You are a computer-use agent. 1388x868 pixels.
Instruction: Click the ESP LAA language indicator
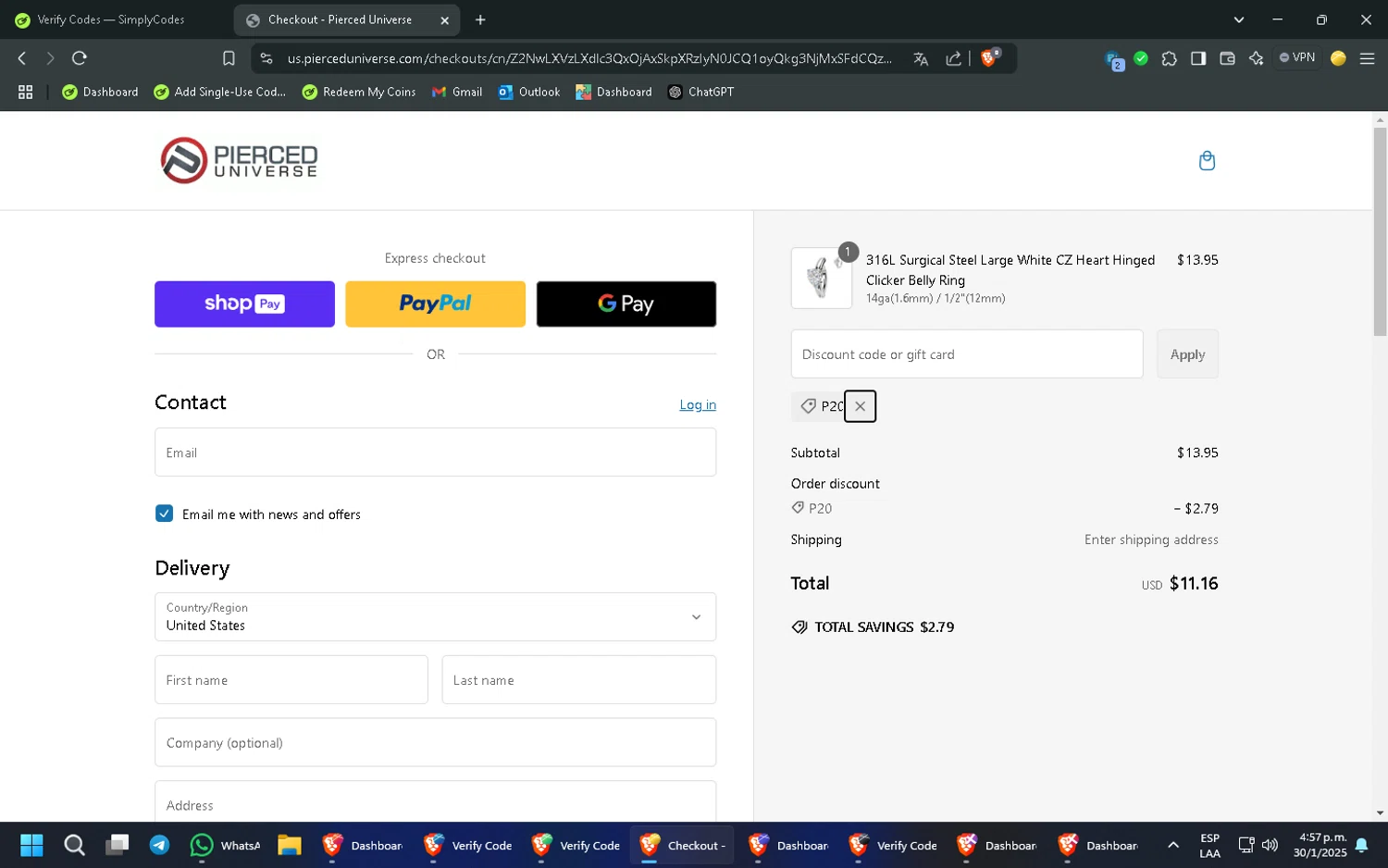click(x=1209, y=846)
